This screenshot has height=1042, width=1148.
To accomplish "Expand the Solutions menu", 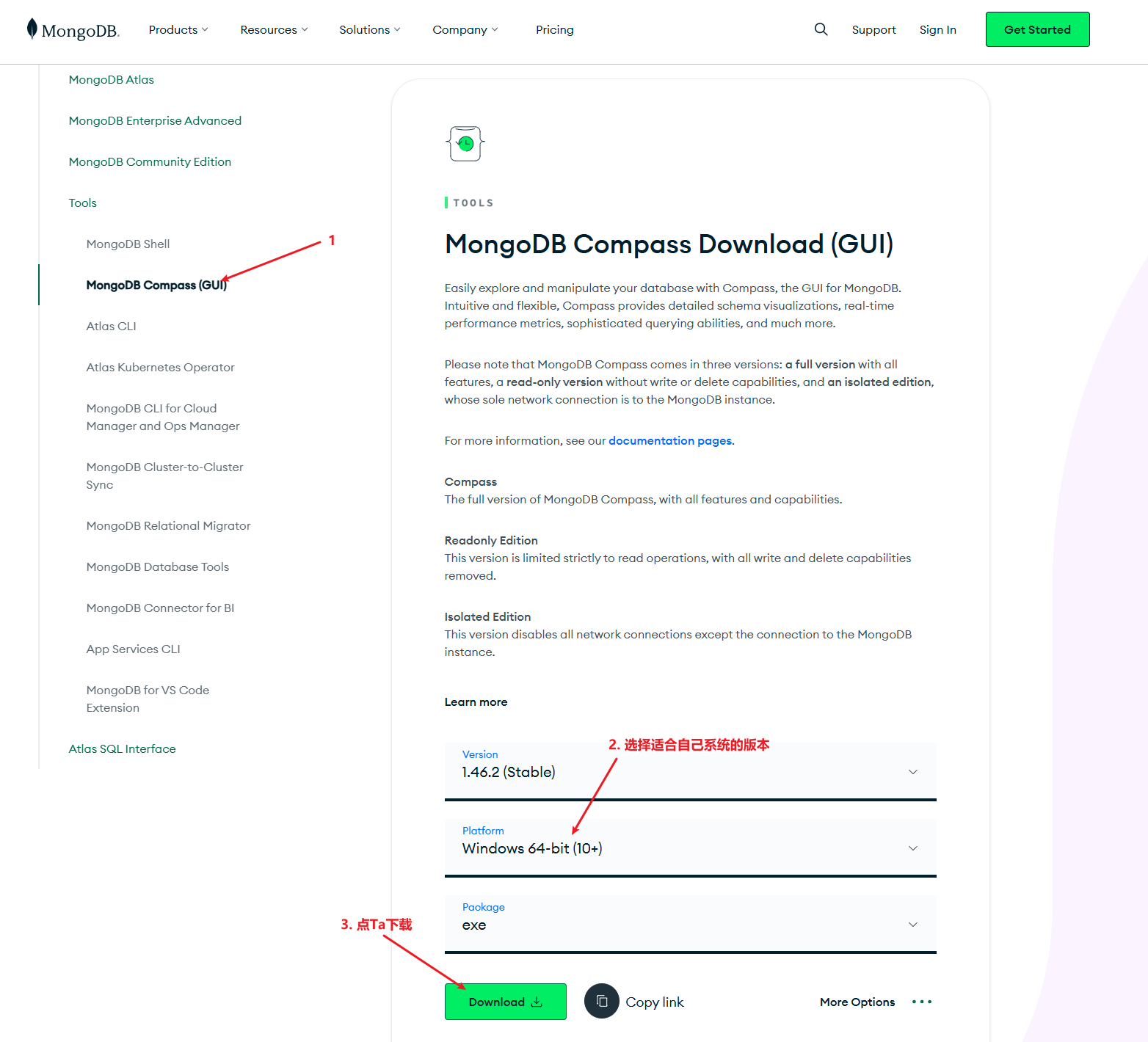I will (370, 29).
